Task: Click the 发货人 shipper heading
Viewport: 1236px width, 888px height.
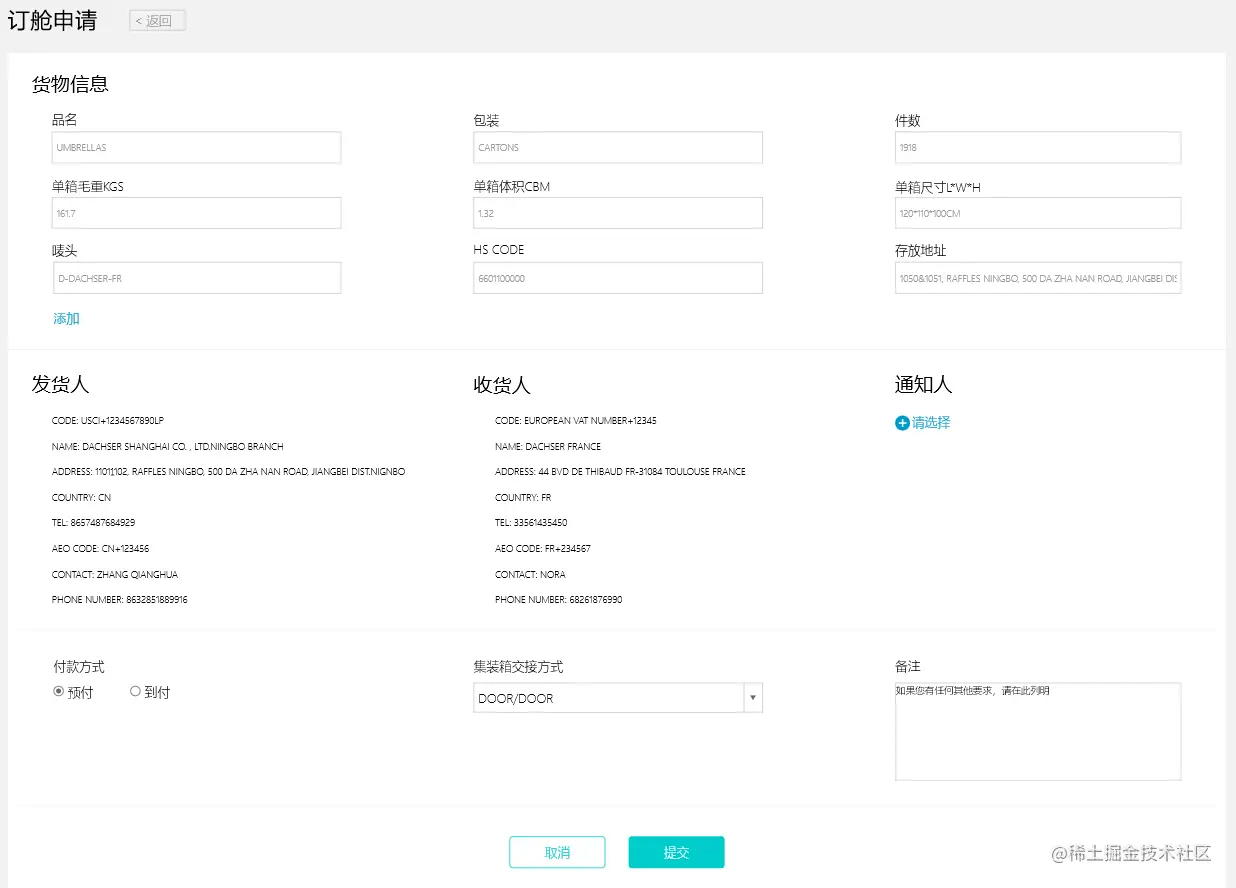Action: 60,384
